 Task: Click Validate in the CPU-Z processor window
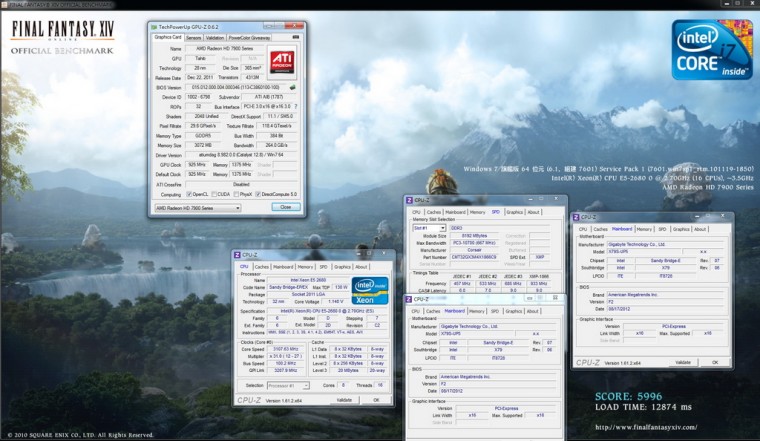344,399
